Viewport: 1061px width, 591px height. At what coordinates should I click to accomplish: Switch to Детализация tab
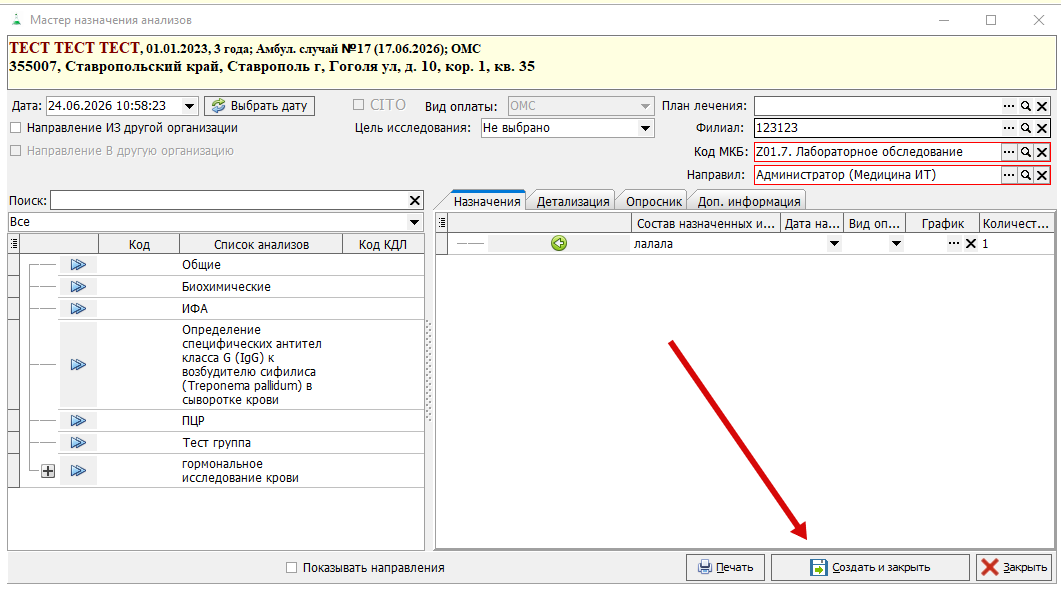click(x=572, y=201)
